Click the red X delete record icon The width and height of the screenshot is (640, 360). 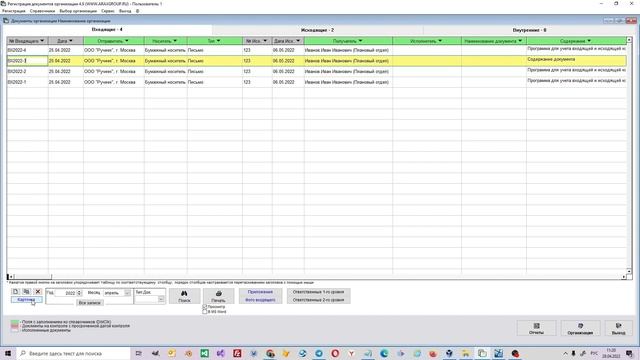[x=38, y=291]
